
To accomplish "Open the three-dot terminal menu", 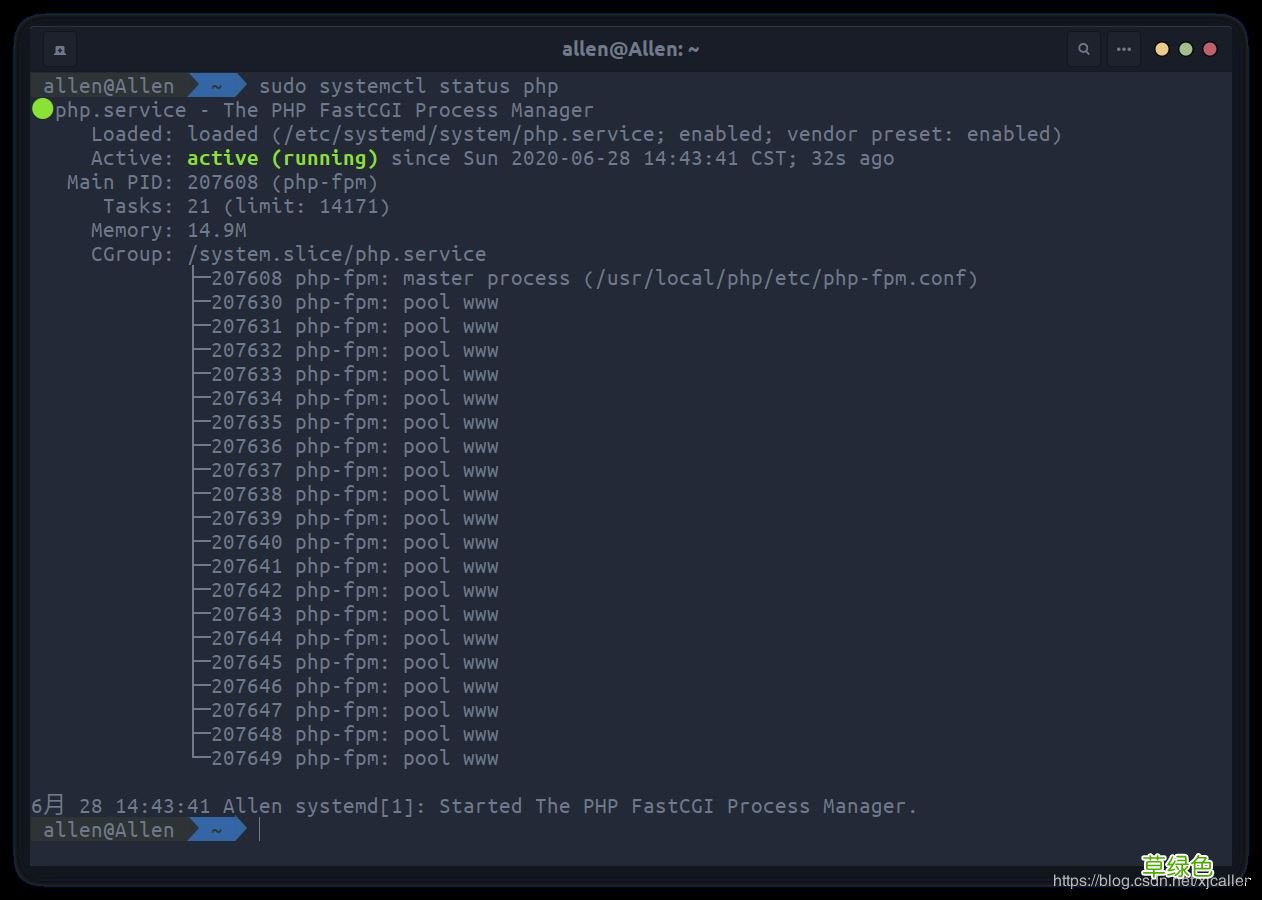I will pyautogui.click(x=1123, y=48).
